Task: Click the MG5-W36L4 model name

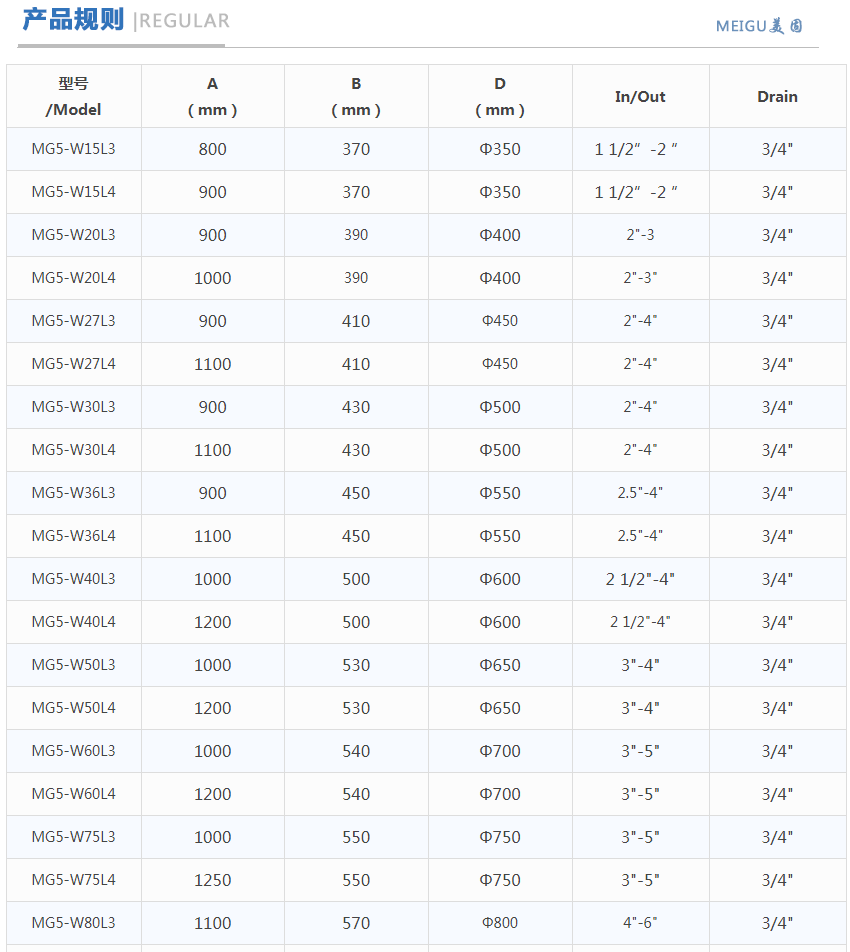Action: 74,536
